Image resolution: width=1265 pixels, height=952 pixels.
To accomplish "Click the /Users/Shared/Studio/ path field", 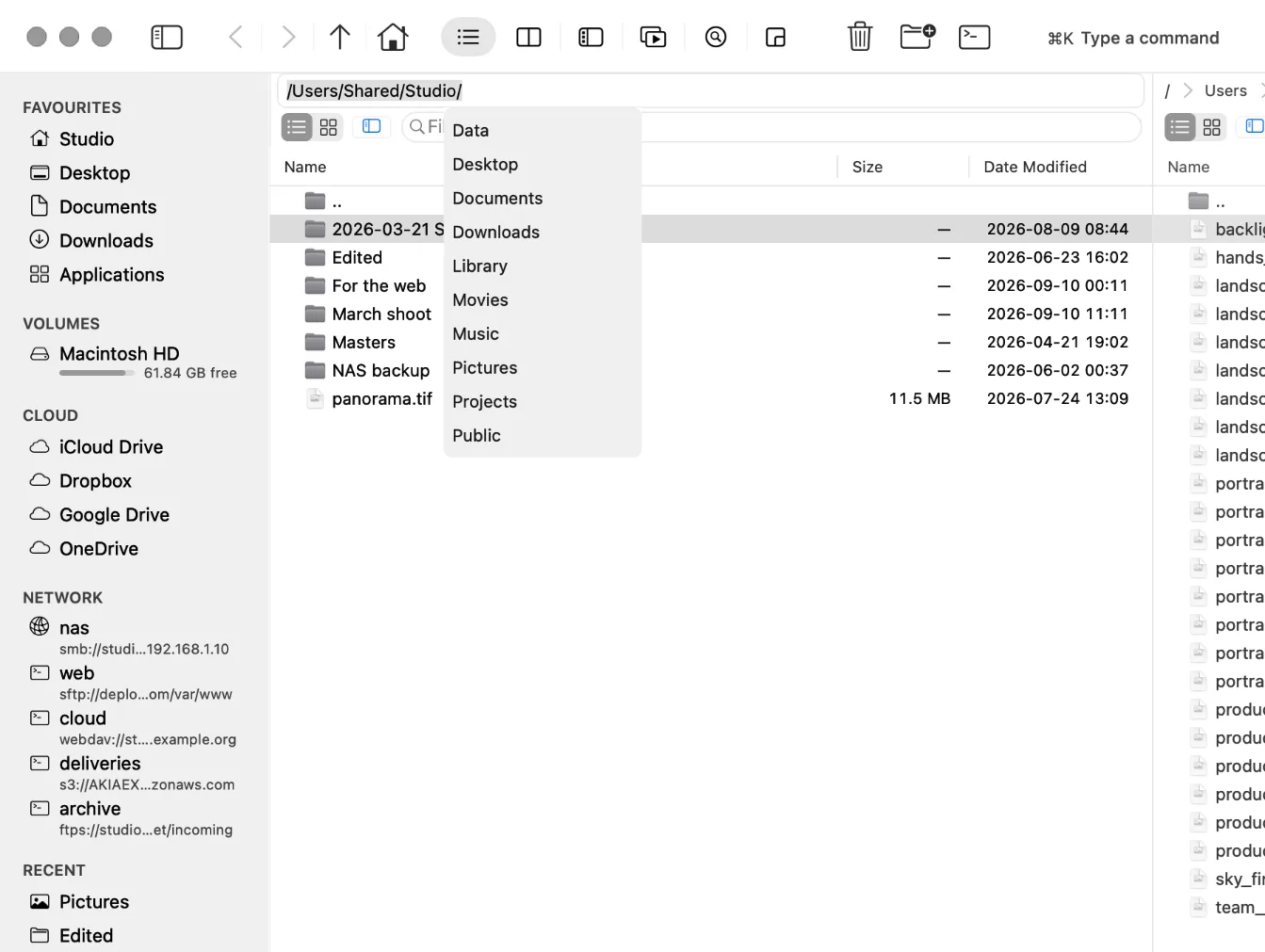I will tap(711, 91).
